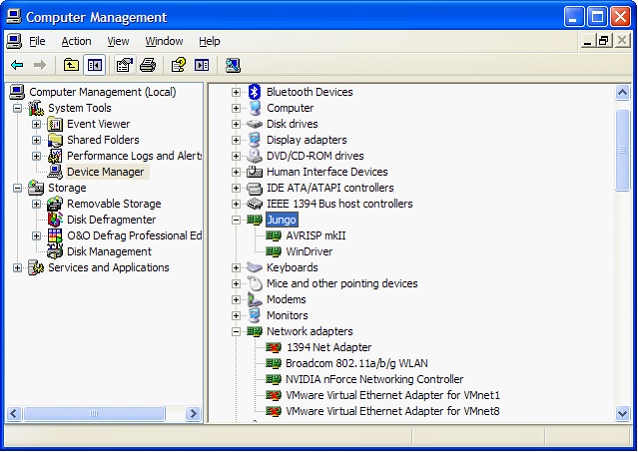Select NVIDIA nForce Networking Controller
Image resolution: width=638 pixels, height=452 pixels.
374,379
